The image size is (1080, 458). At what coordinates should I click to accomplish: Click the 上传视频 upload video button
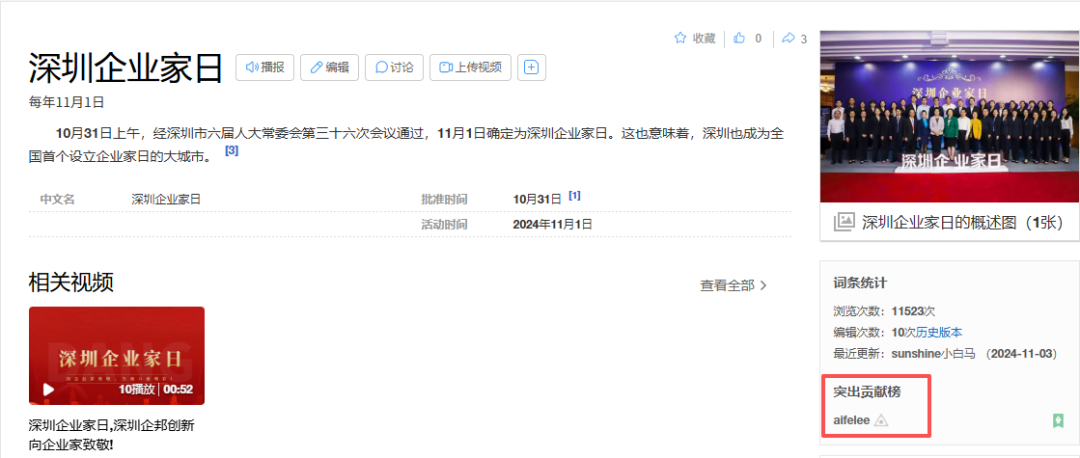pyautogui.click(x=470, y=67)
